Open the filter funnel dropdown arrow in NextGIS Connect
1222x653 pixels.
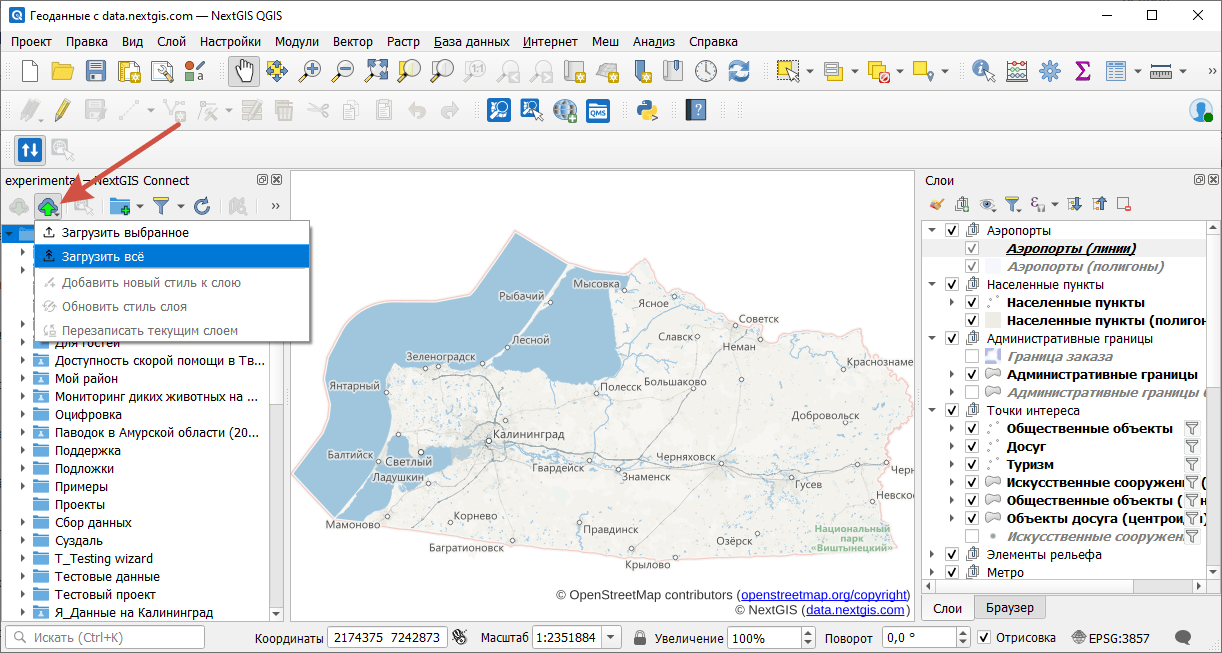click(x=181, y=207)
